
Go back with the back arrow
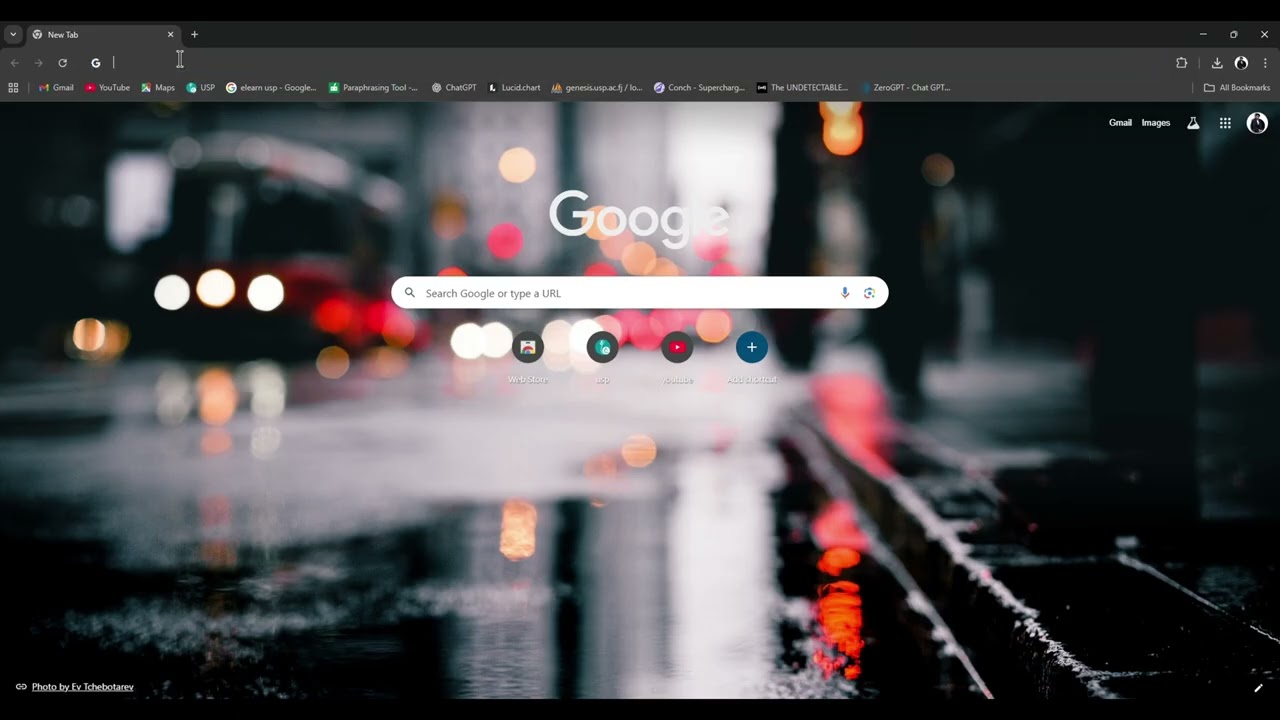pos(15,63)
